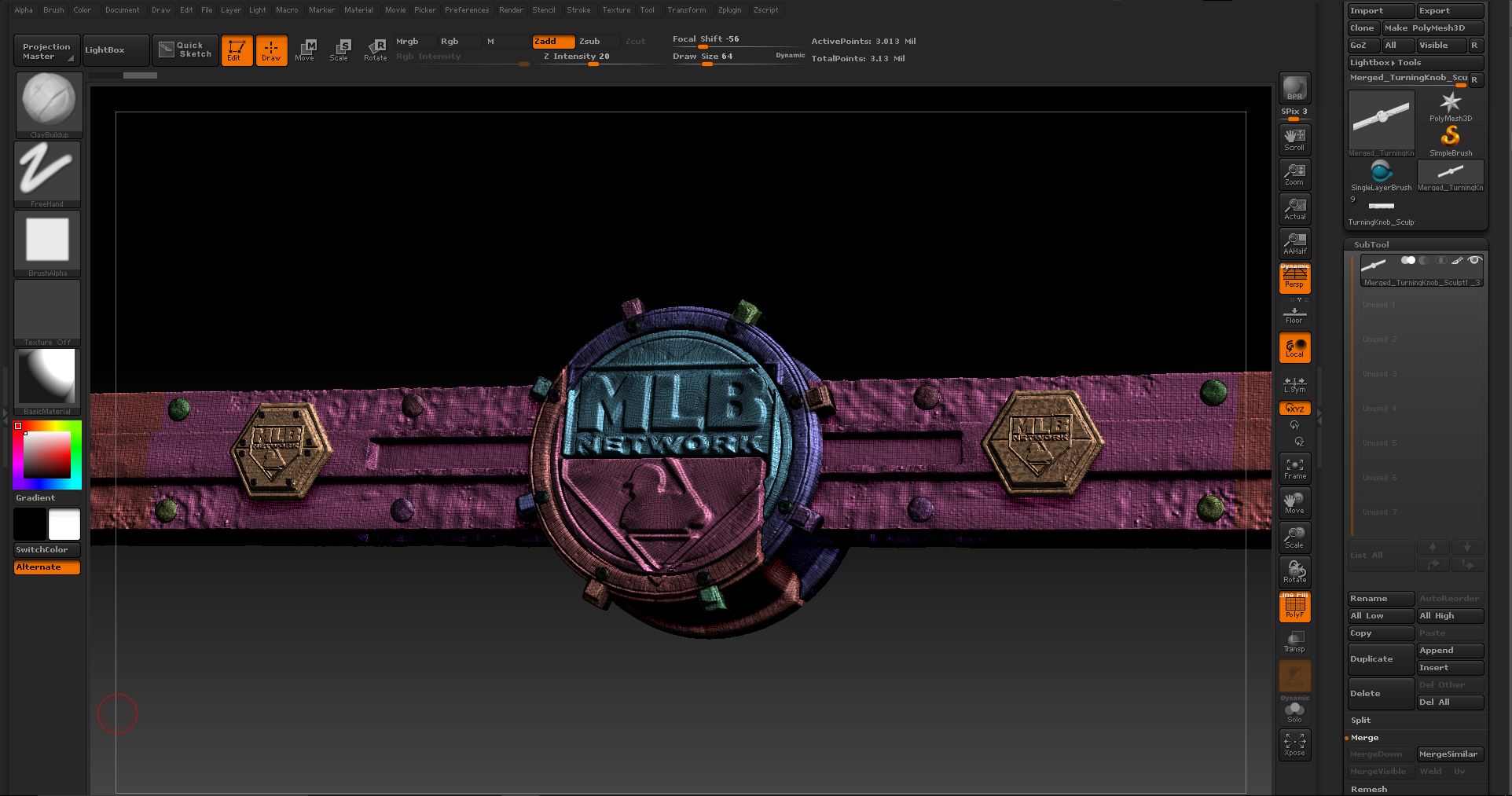Select the Zoom canvas tool
Image resolution: width=1512 pixels, height=796 pixels.
click(x=1294, y=174)
